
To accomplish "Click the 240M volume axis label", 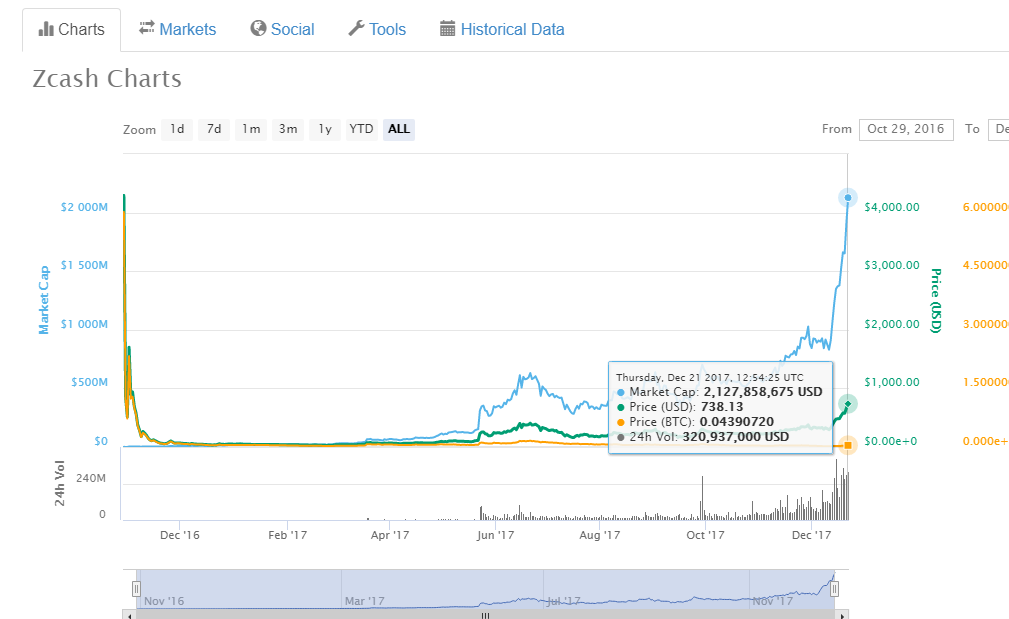I will click(x=91, y=478).
